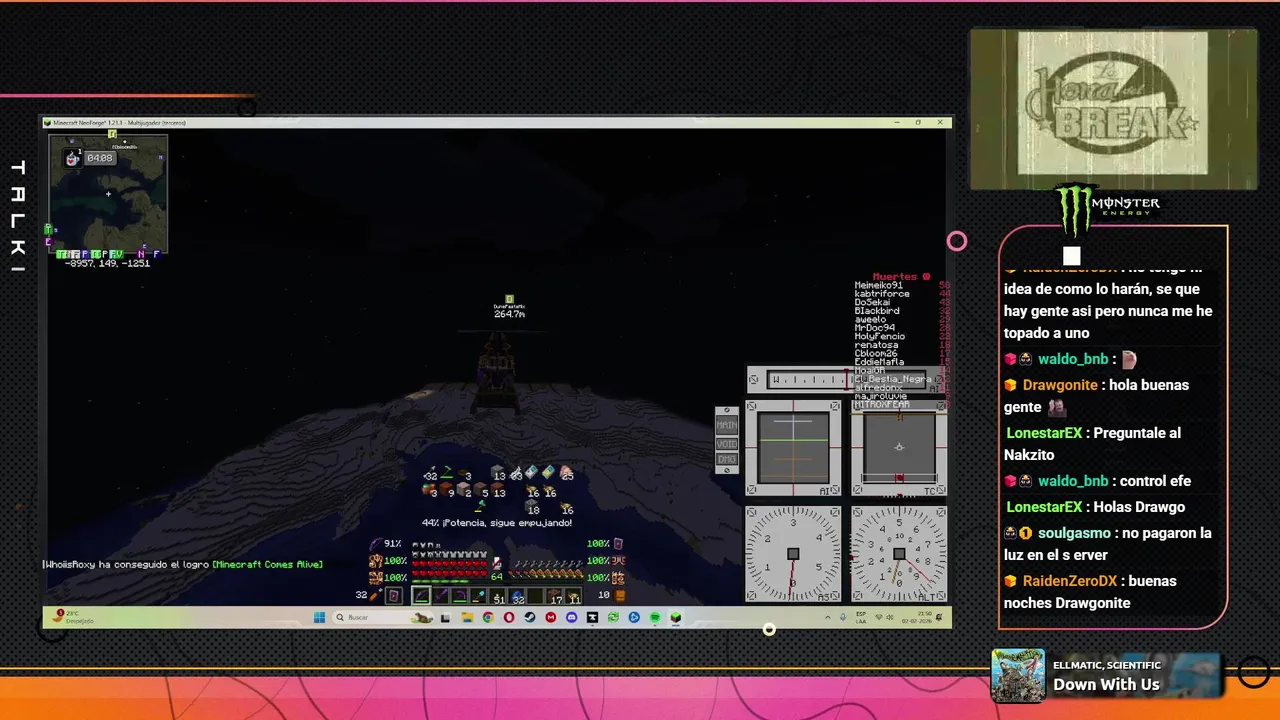Click Drawgonite's username in chat

click(x=1060, y=385)
